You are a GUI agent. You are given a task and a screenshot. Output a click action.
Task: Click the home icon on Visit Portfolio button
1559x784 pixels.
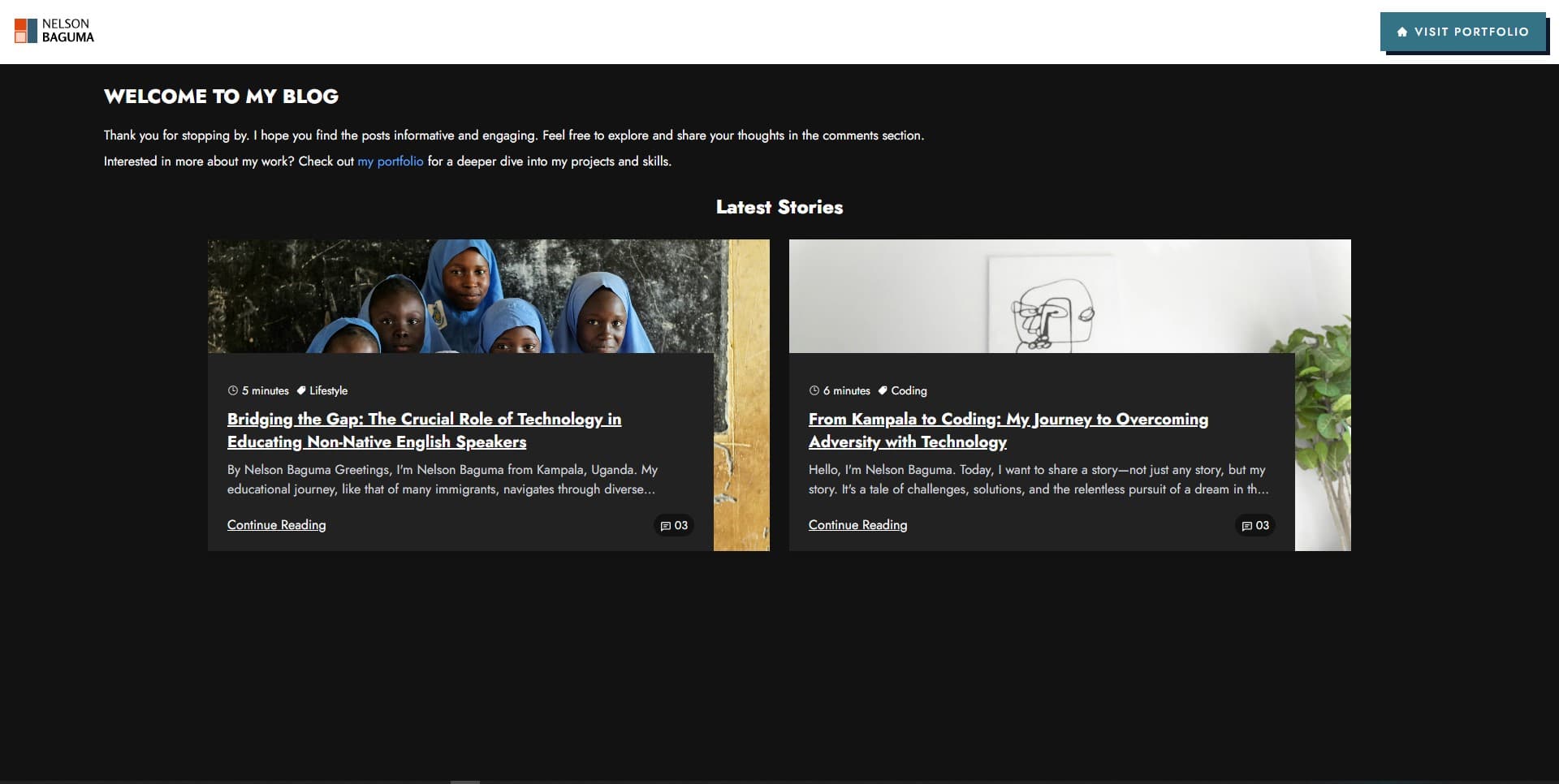click(1401, 32)
